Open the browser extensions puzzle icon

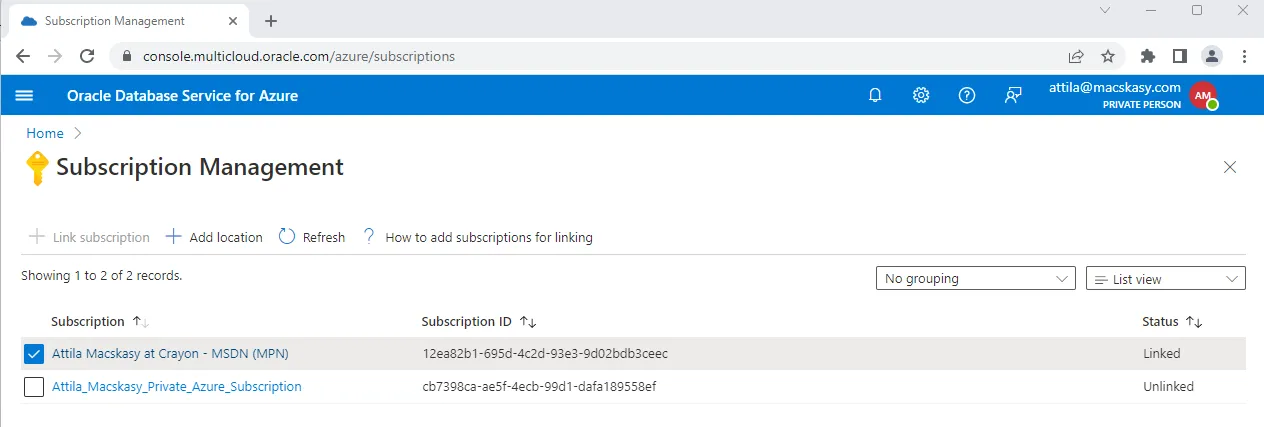(x=1148, y=56)
